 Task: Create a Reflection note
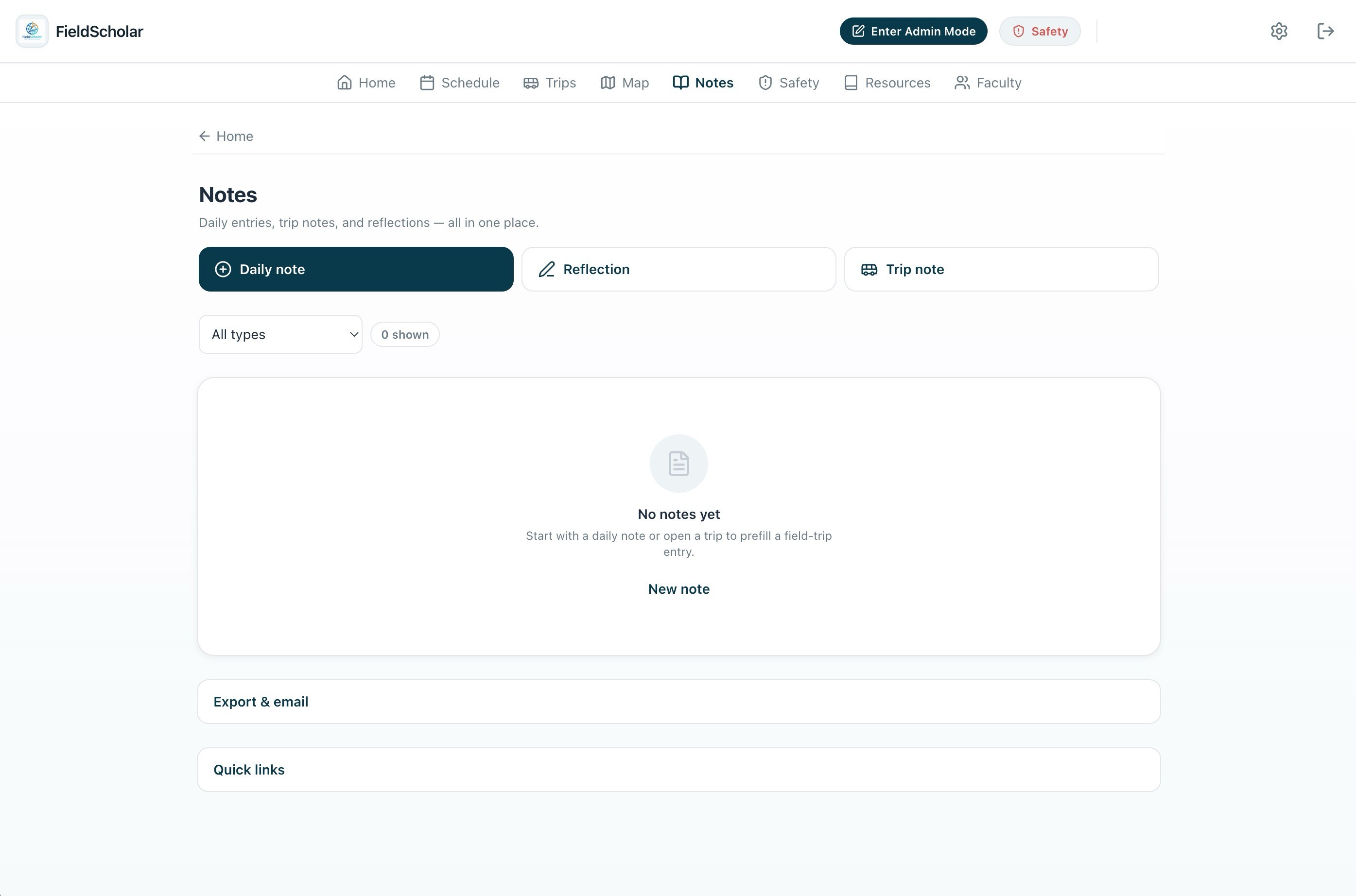click(679, 269)
